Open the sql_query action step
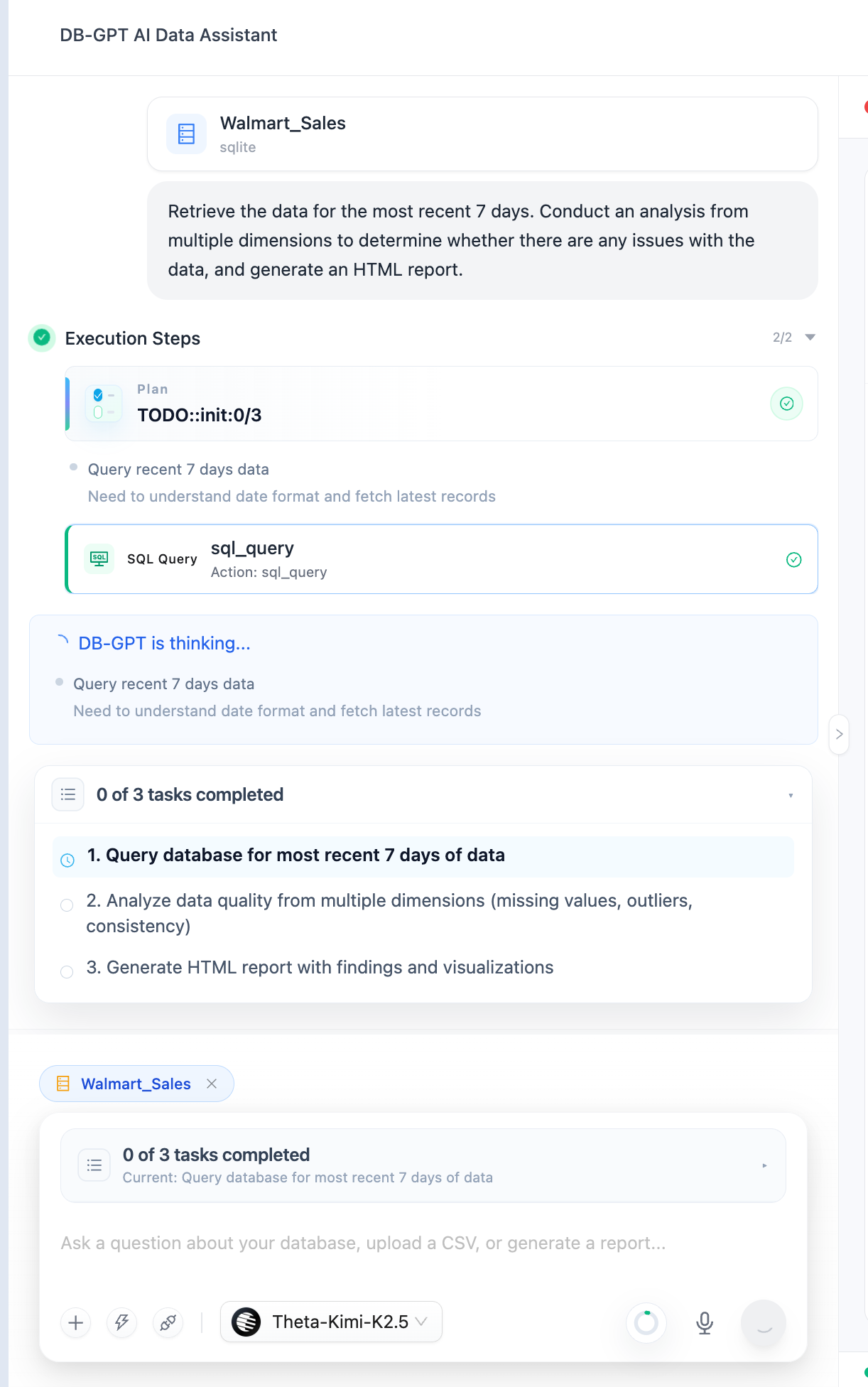Image resolution: width=868 pixels, height=1387 pixels. (x=441, y=559)
